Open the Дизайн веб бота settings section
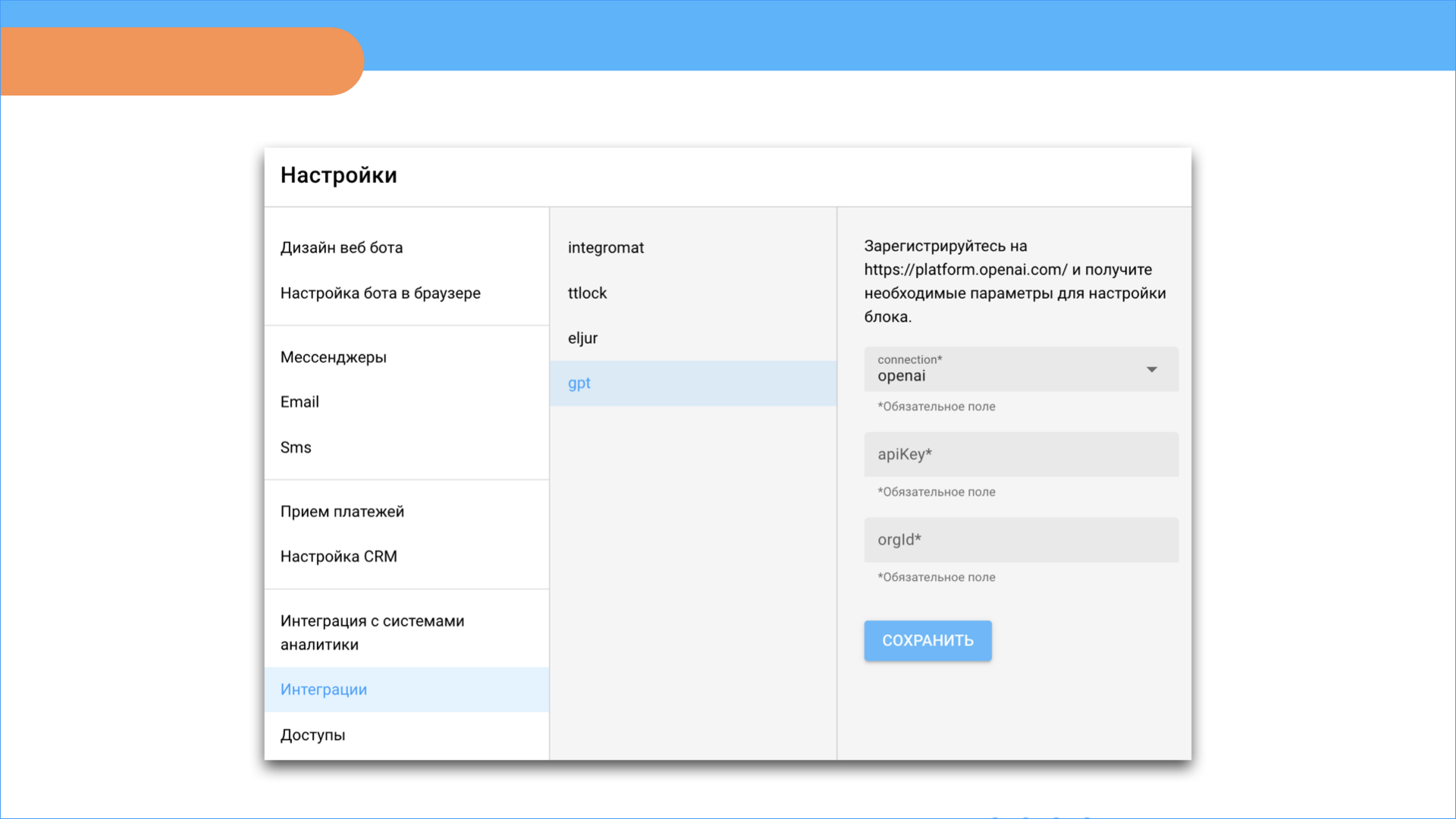Image resolution: width=1456 pixels, height=819 pixels. [406, 248]
